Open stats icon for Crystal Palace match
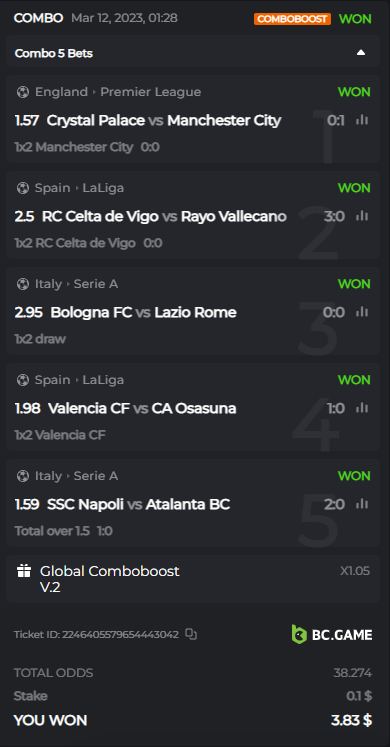This screenshot has height=747, width=390. 362,121
